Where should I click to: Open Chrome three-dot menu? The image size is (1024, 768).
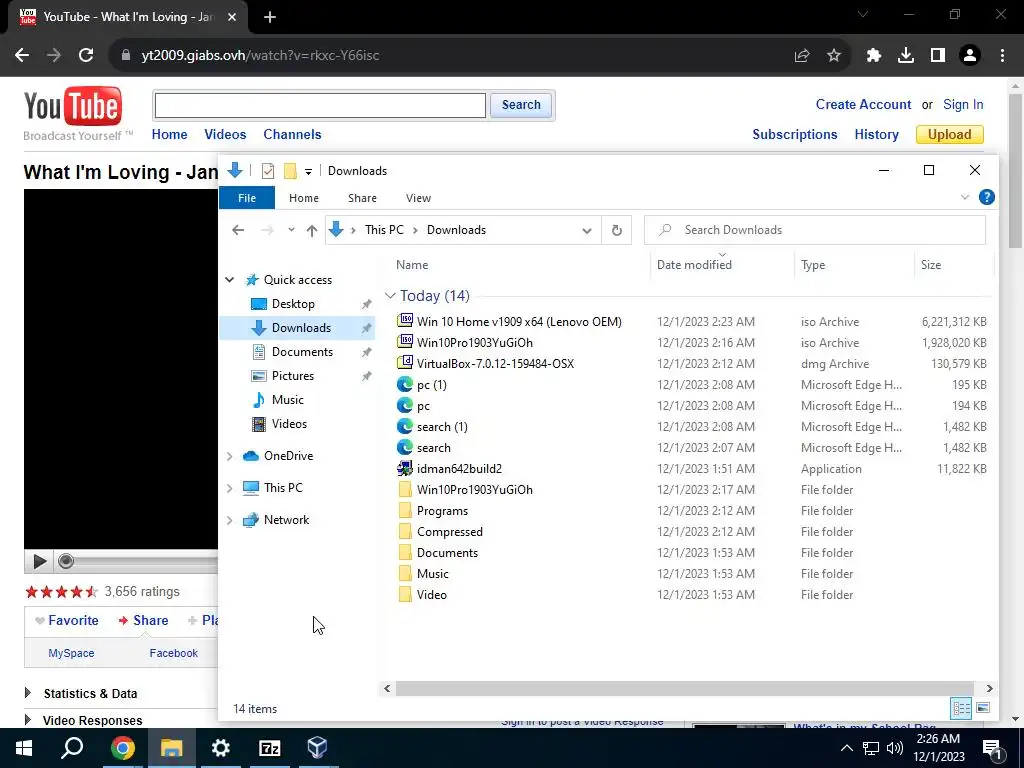[x=1002, y=56]
